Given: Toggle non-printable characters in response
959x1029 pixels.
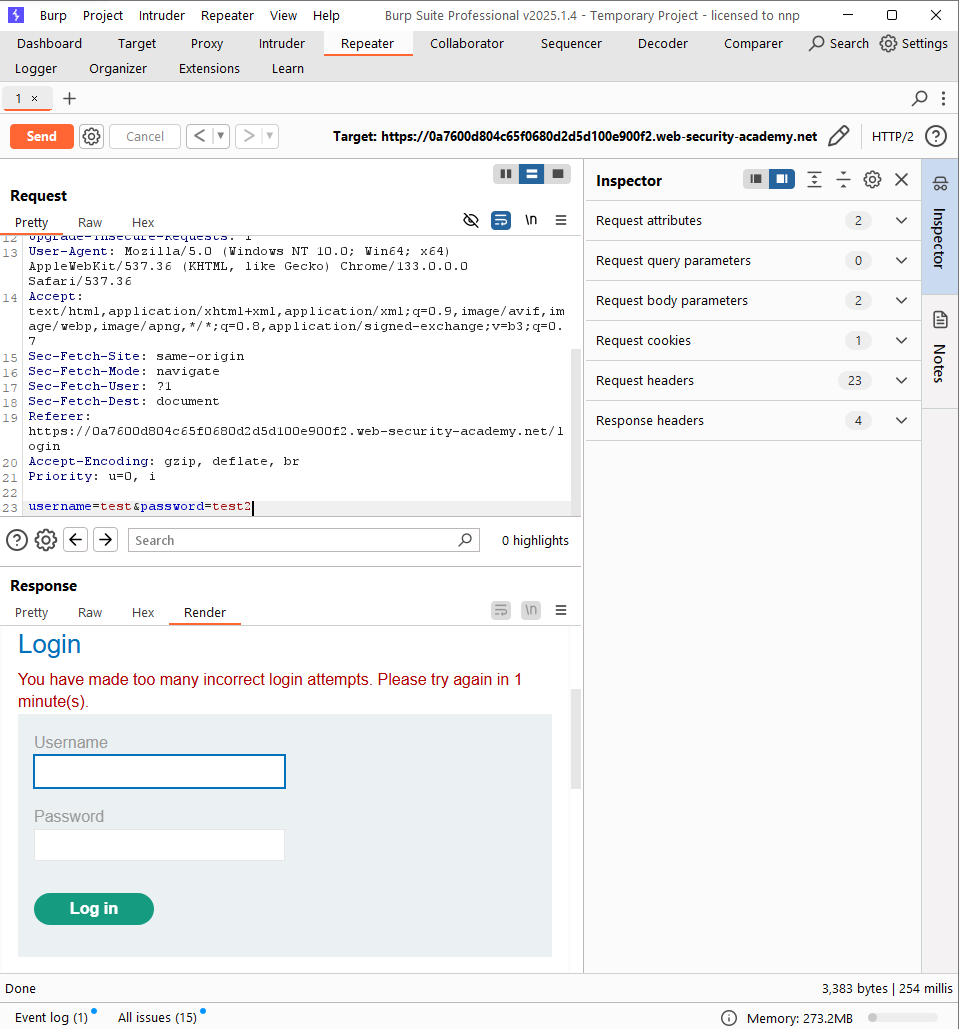Looking at the screenshot, I should pos(530,610).
